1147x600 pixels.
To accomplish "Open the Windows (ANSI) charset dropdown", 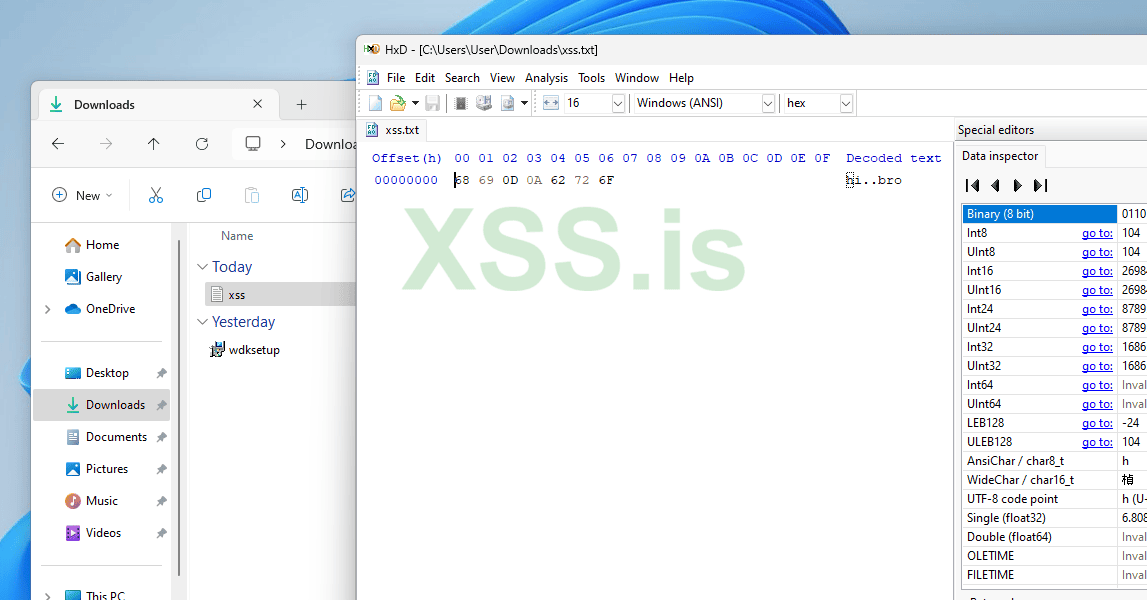I will (767, 103).
